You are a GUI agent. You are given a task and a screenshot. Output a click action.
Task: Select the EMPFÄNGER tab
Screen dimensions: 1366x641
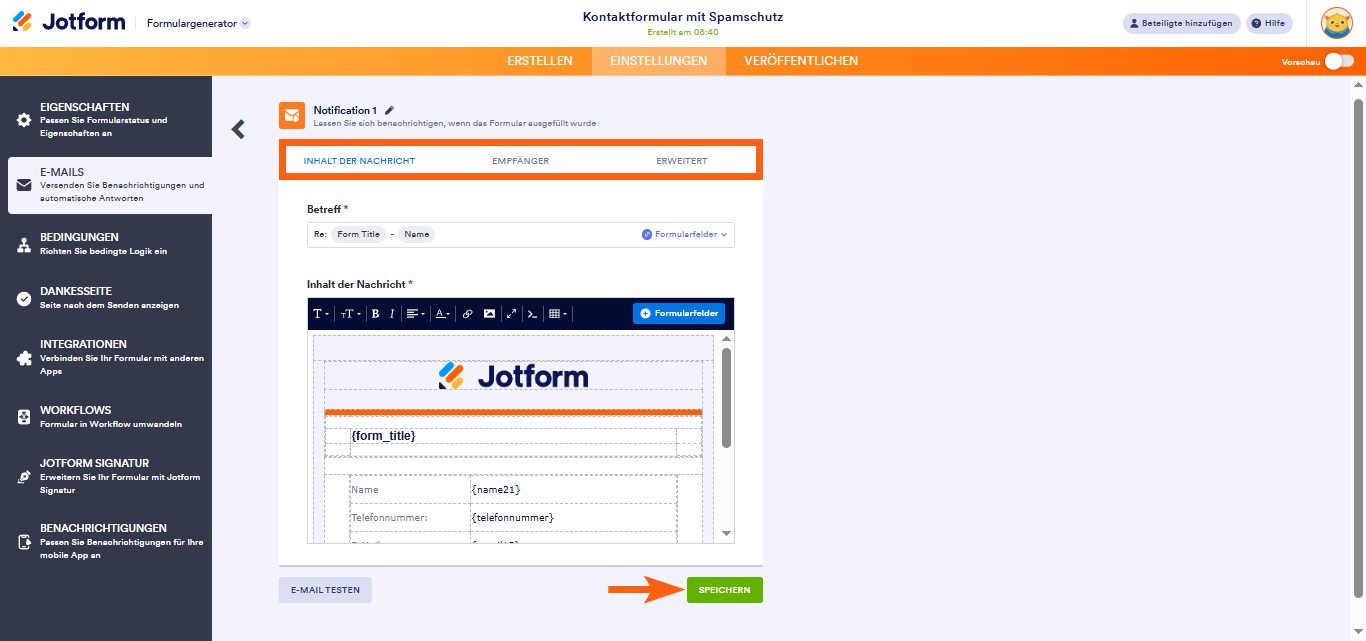[x=520, y=161]
